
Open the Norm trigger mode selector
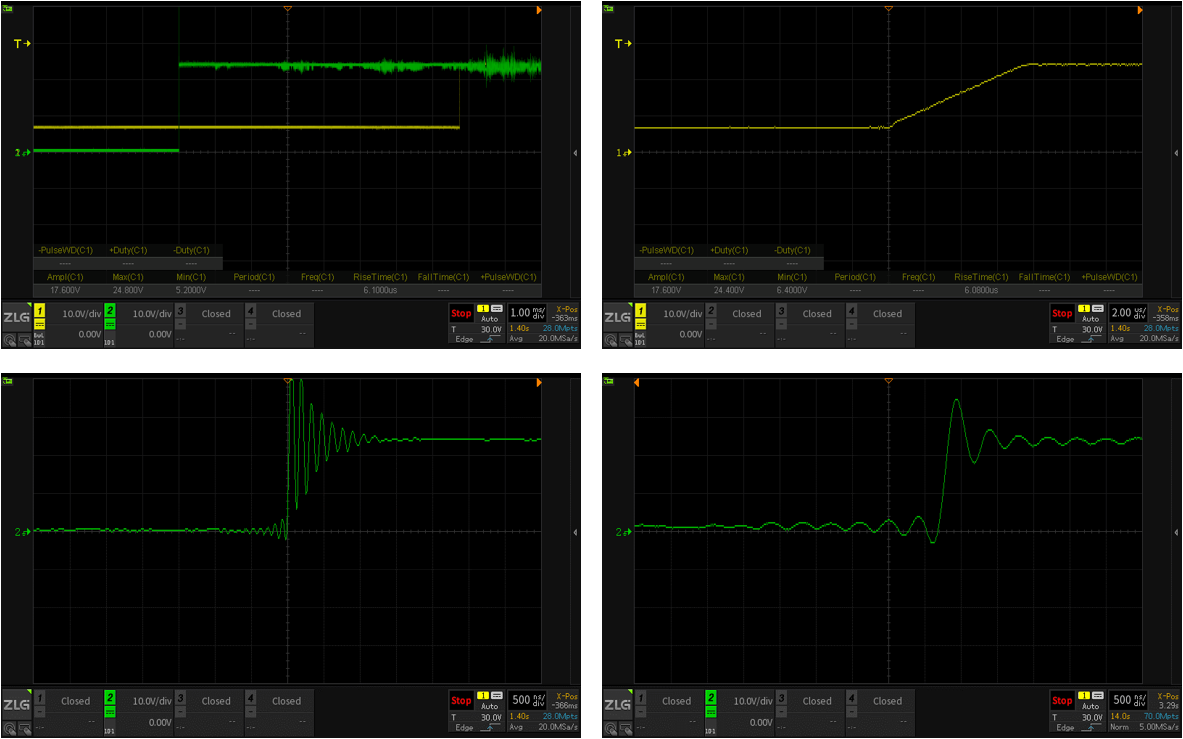click(1089, 727)
